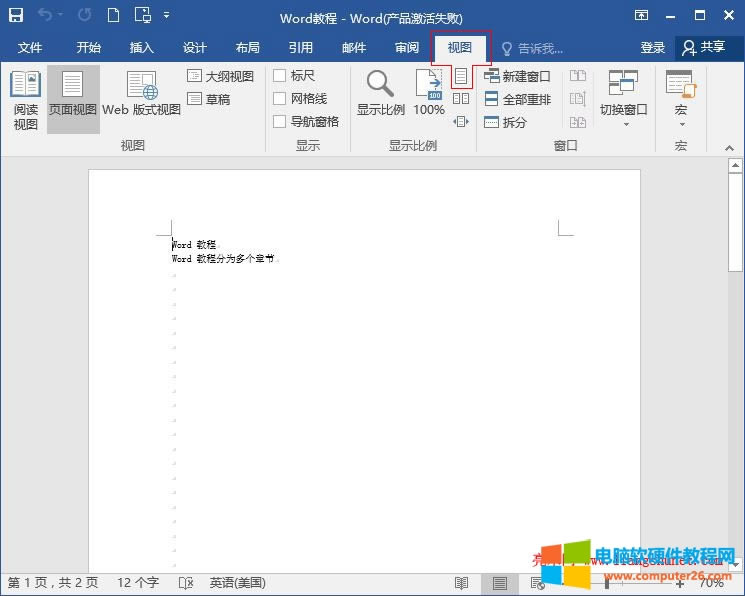
Task: Open the Macros (宏) dropdown
Action: (x=681, y=100)
